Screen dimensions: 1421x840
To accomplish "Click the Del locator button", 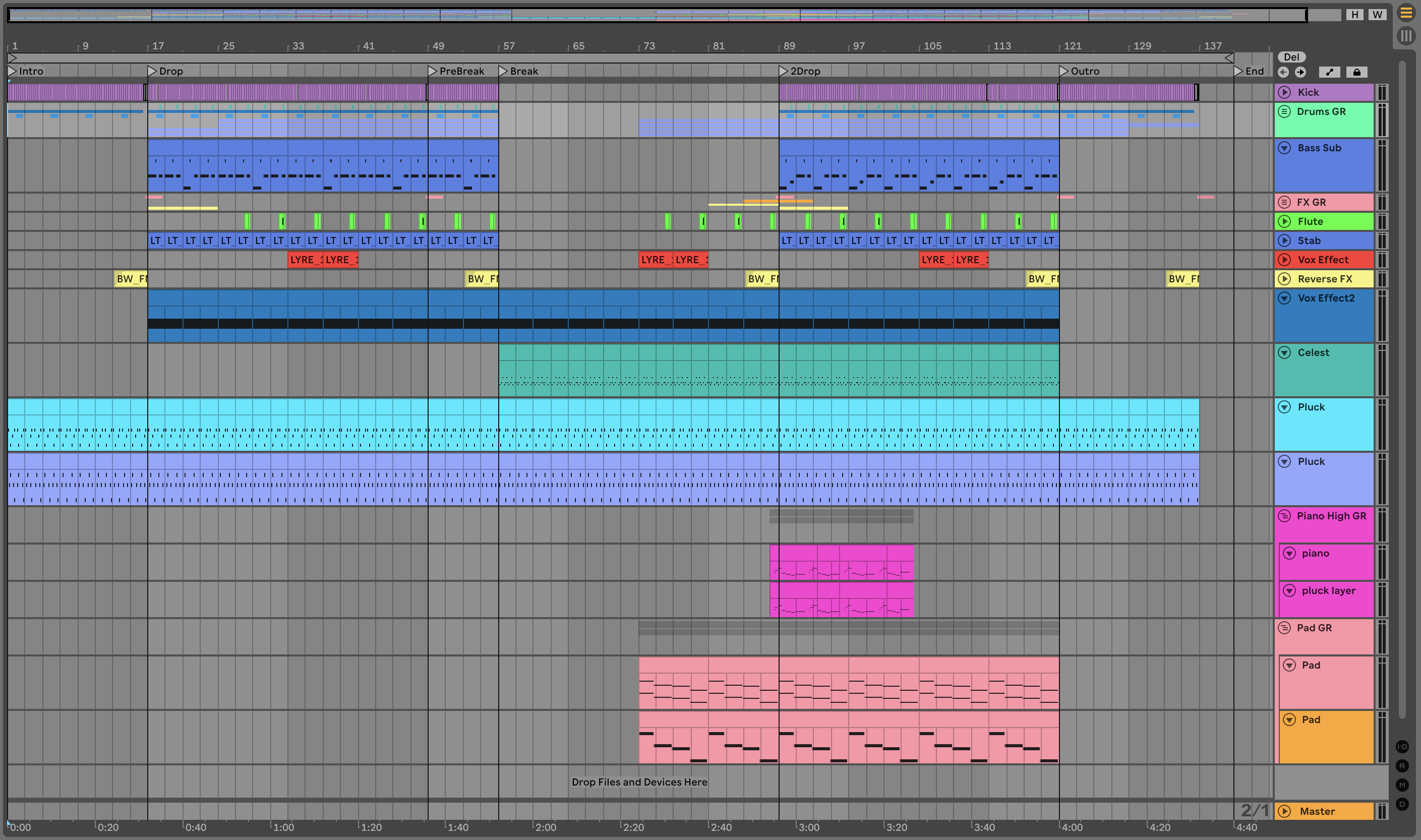I will 1291,57.
